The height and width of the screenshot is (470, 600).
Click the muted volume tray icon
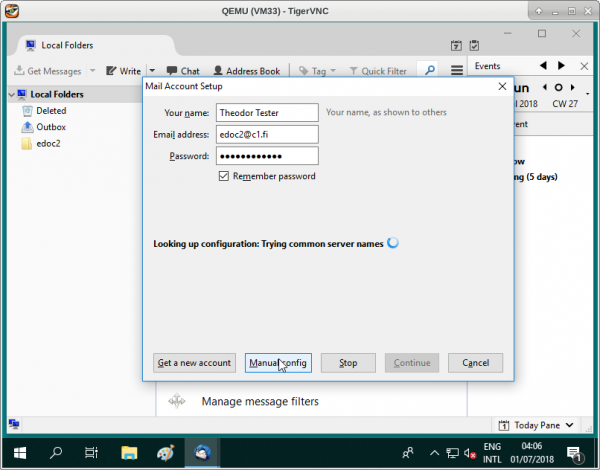pyautogui.click(x=470, y=454)
